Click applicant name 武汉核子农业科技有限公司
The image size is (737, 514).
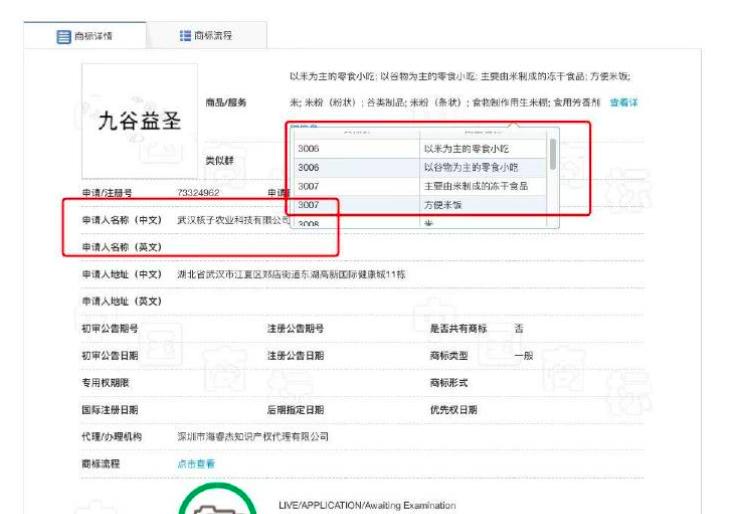pyautogui.click(x=233, y=219)
